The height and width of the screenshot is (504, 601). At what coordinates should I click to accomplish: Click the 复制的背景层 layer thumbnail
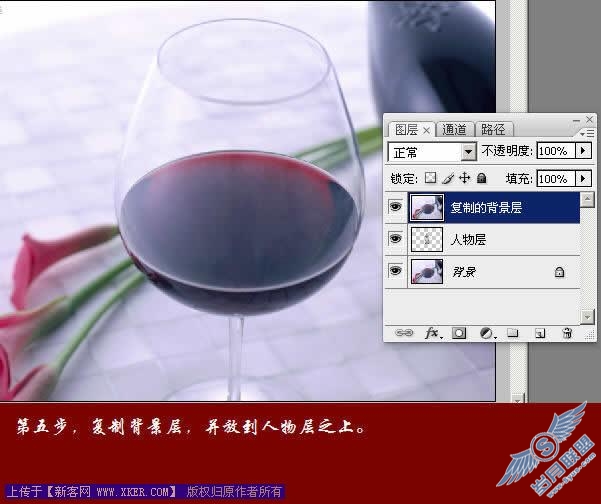click(x=427, y=207)
